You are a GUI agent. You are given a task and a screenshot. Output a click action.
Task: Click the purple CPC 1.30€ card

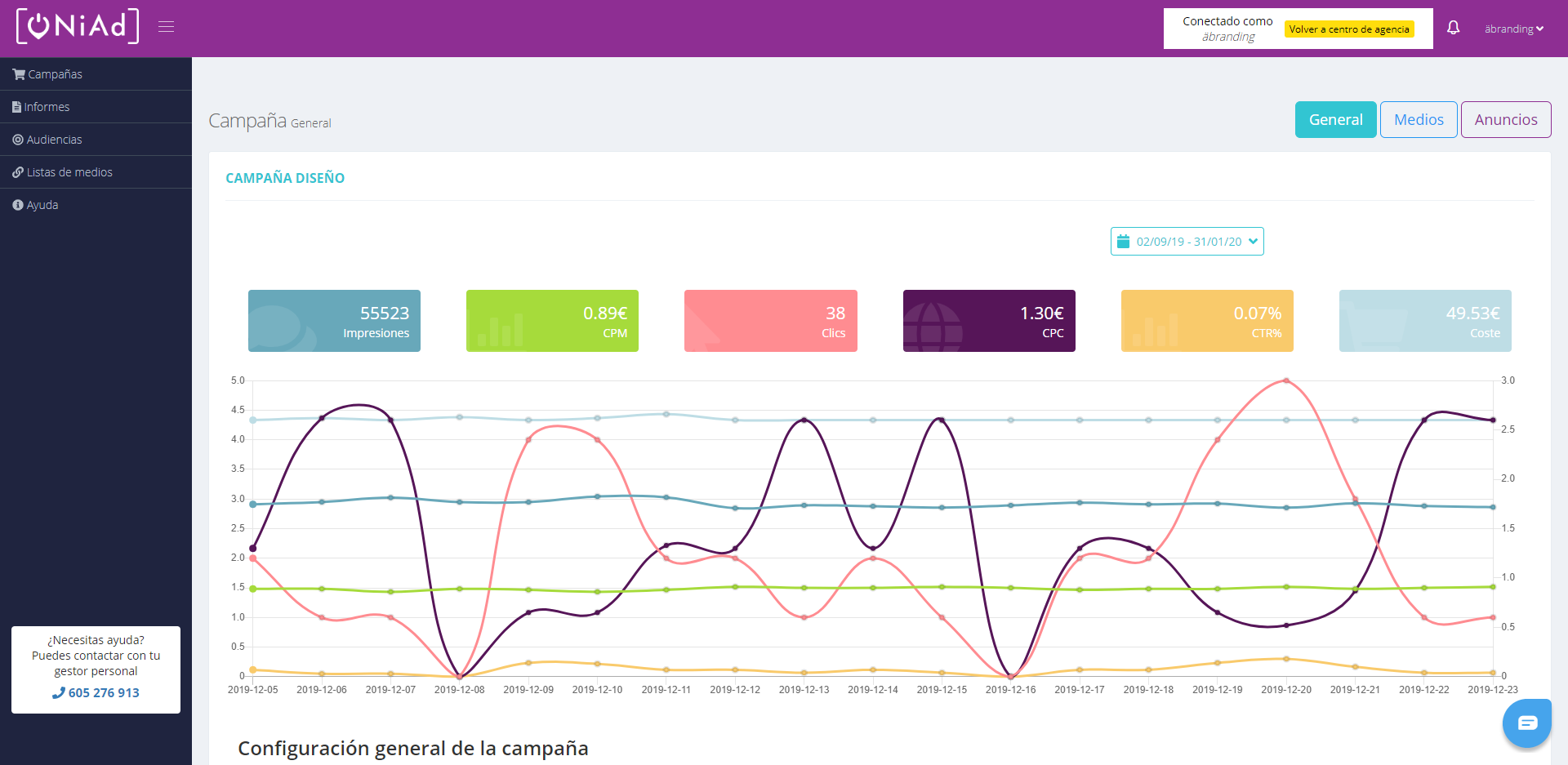[988, 321]
